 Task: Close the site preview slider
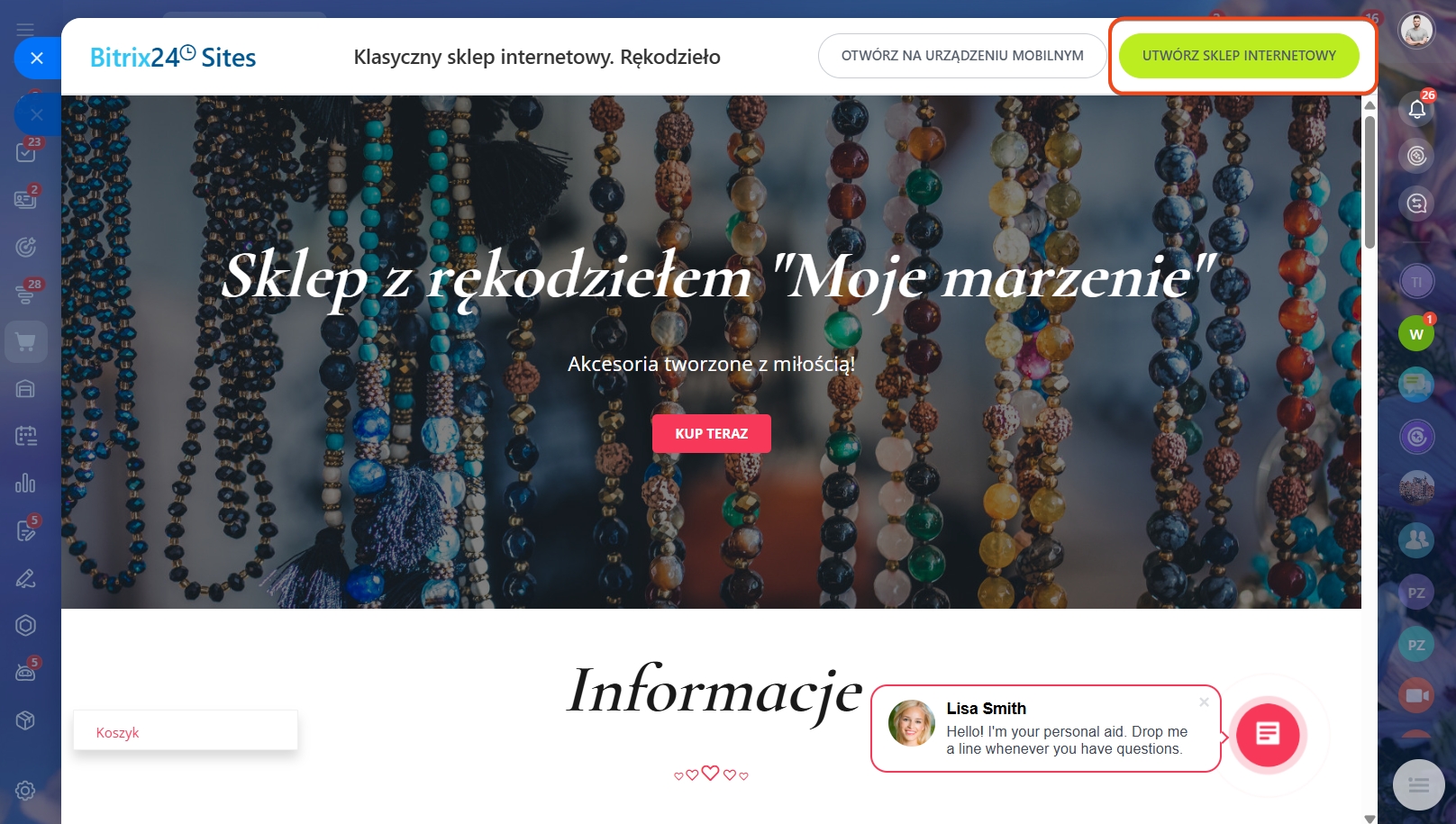point(37,58)
